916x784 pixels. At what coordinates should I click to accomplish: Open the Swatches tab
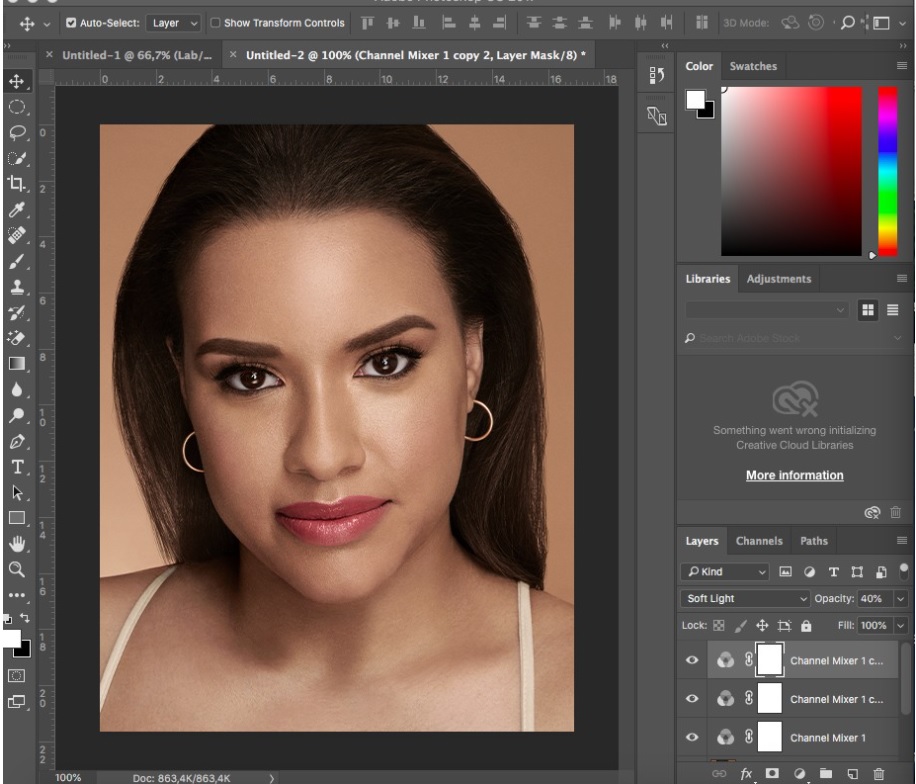(753, 66)
